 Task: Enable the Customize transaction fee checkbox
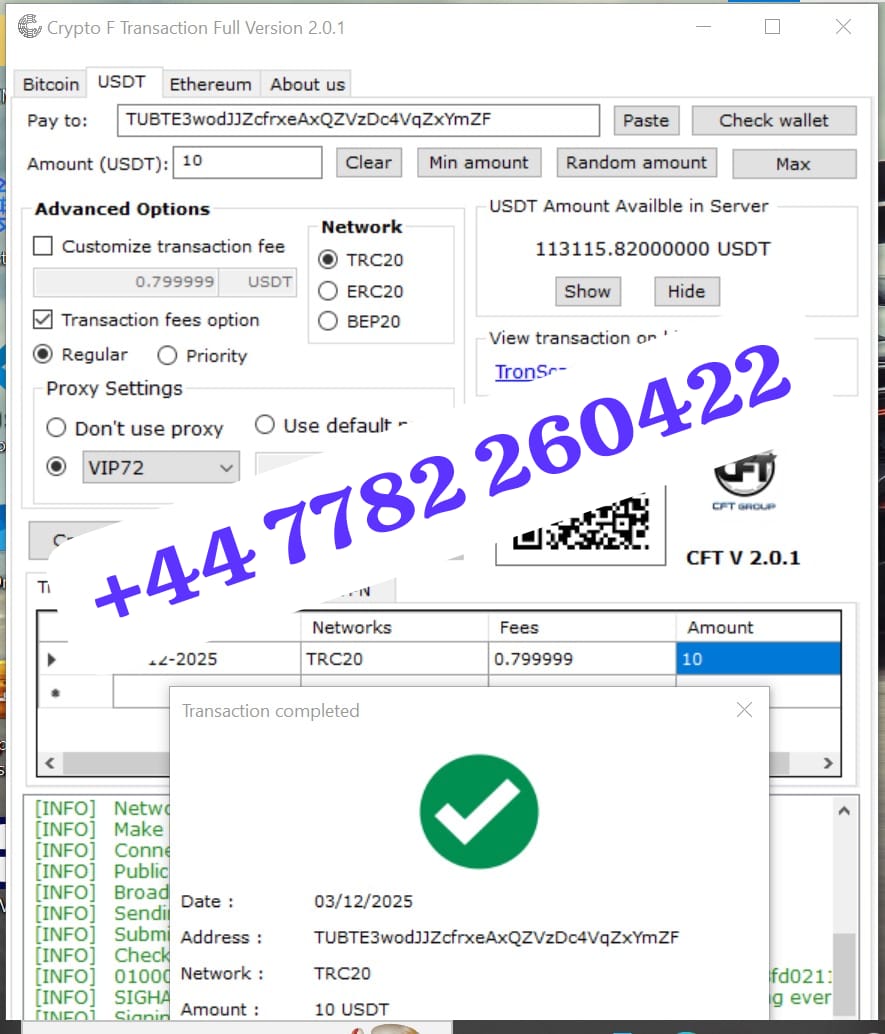coord(43,246)
